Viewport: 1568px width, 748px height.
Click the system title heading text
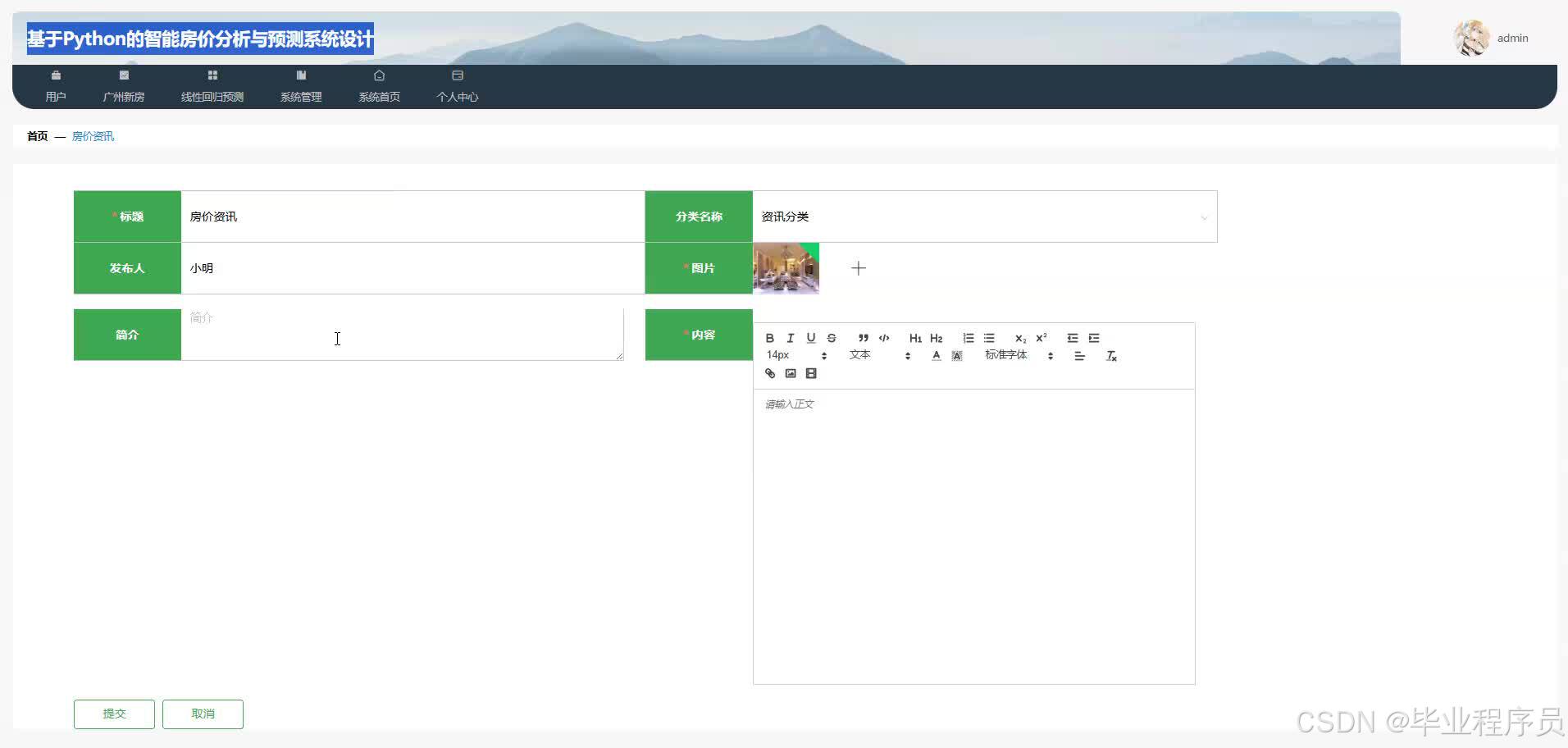(x=200, y=39)
